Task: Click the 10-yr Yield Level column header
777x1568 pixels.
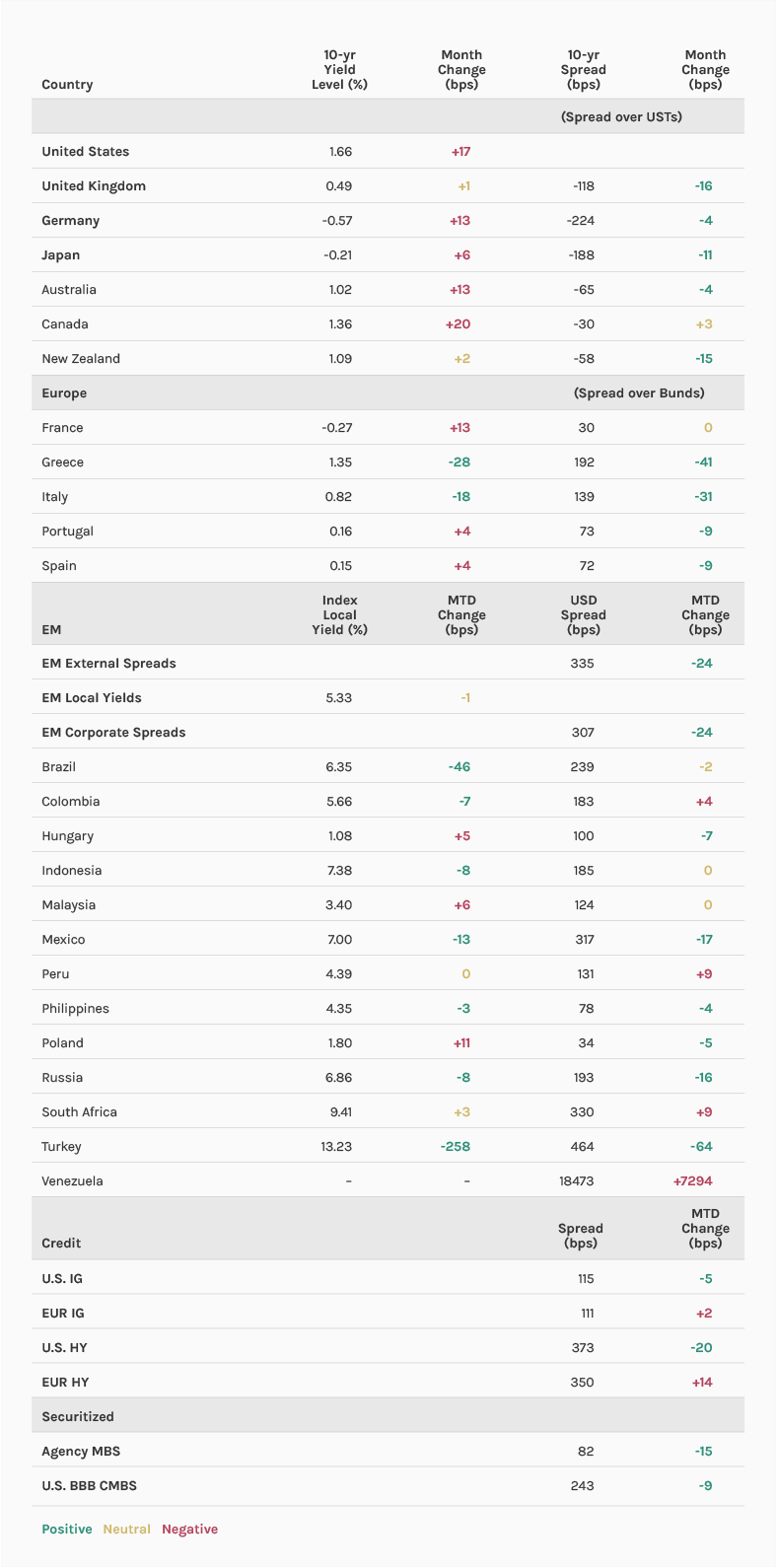Action: 339,70
